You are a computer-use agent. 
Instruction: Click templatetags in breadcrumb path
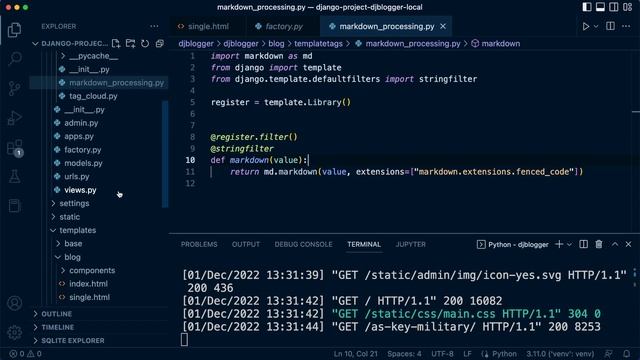click(x=318, y=43)
